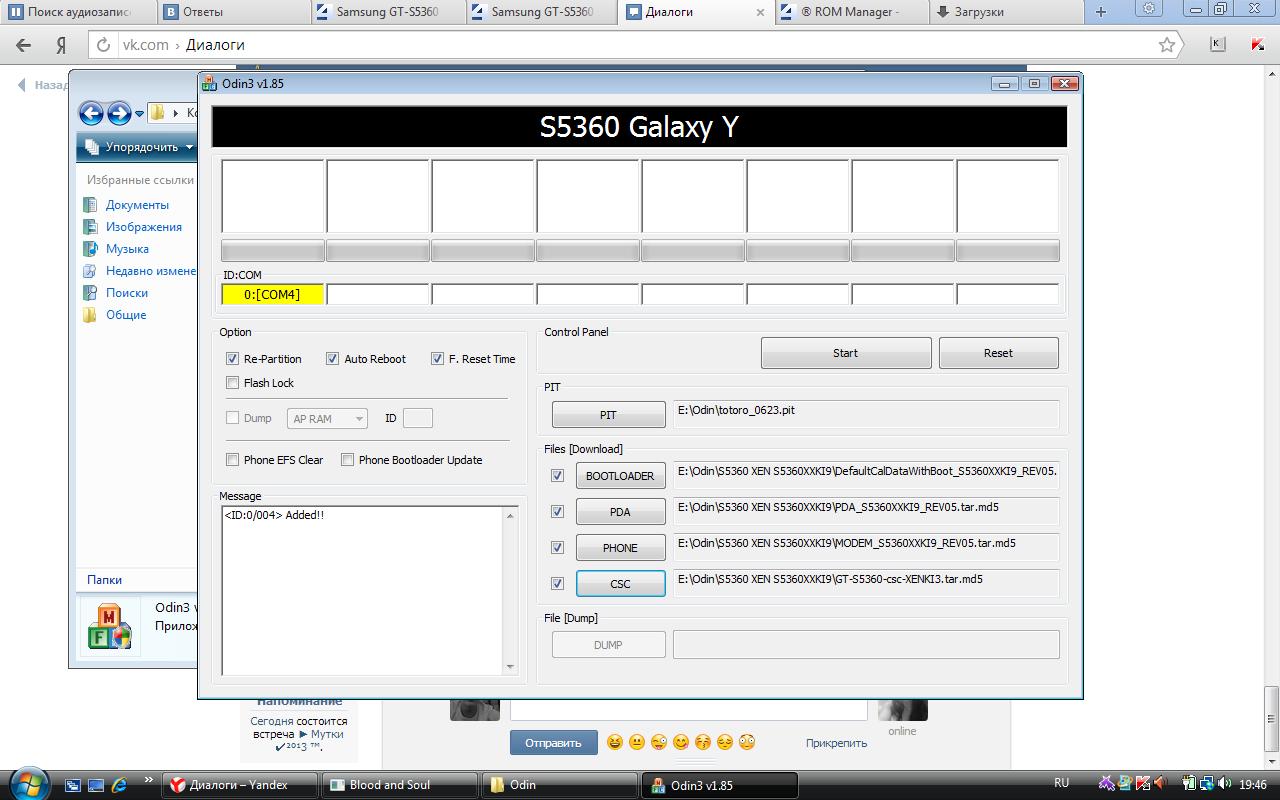The width and height of the screenshot is (1280, 800).
Task: Click the BOOTLOADER file button
Action: pyautogui.click(x=620, y=476)
